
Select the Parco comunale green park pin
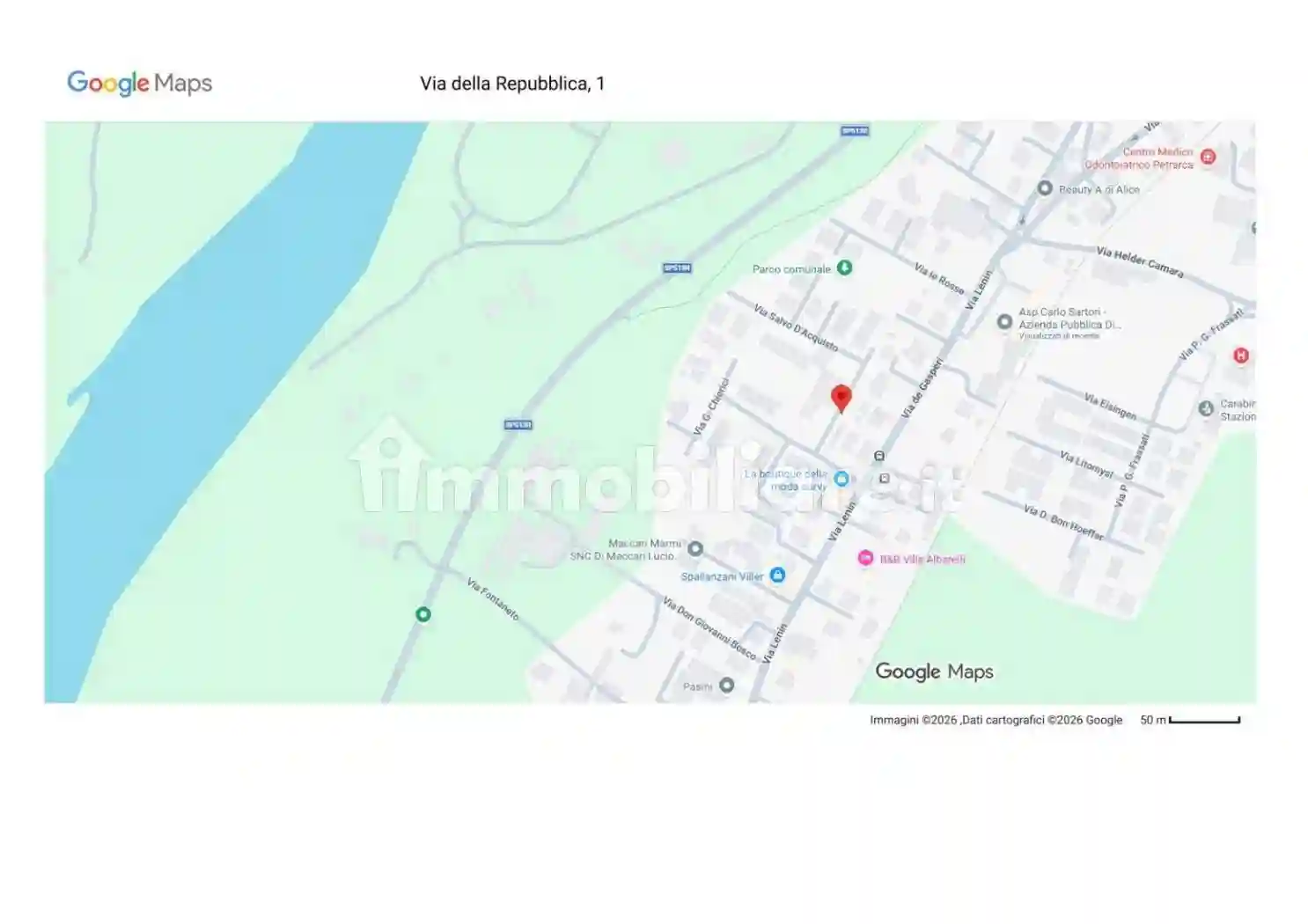tap(844, 268)
